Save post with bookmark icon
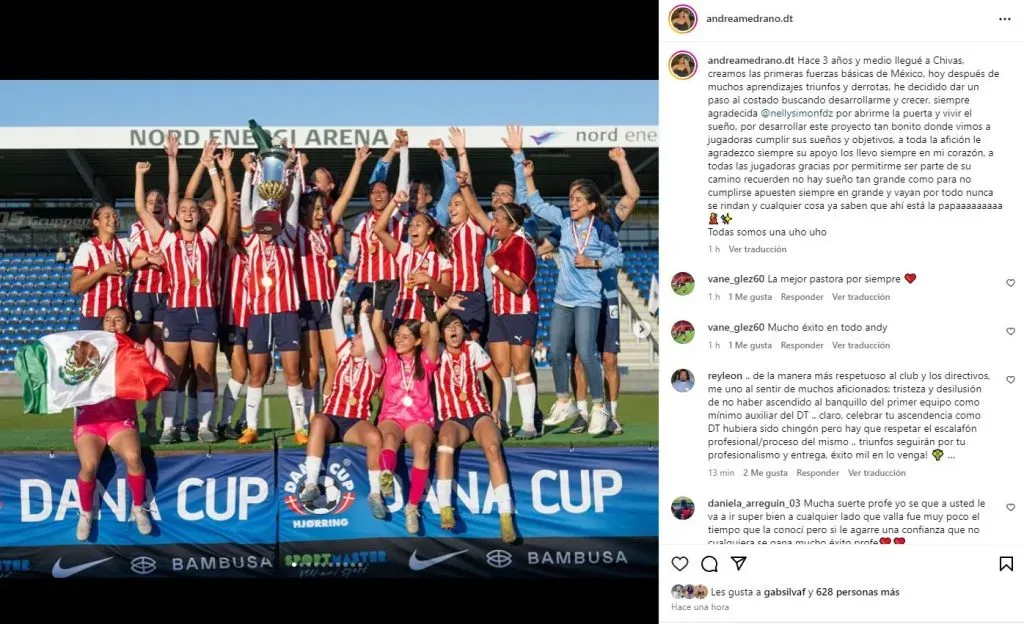 pos(1006,564)
